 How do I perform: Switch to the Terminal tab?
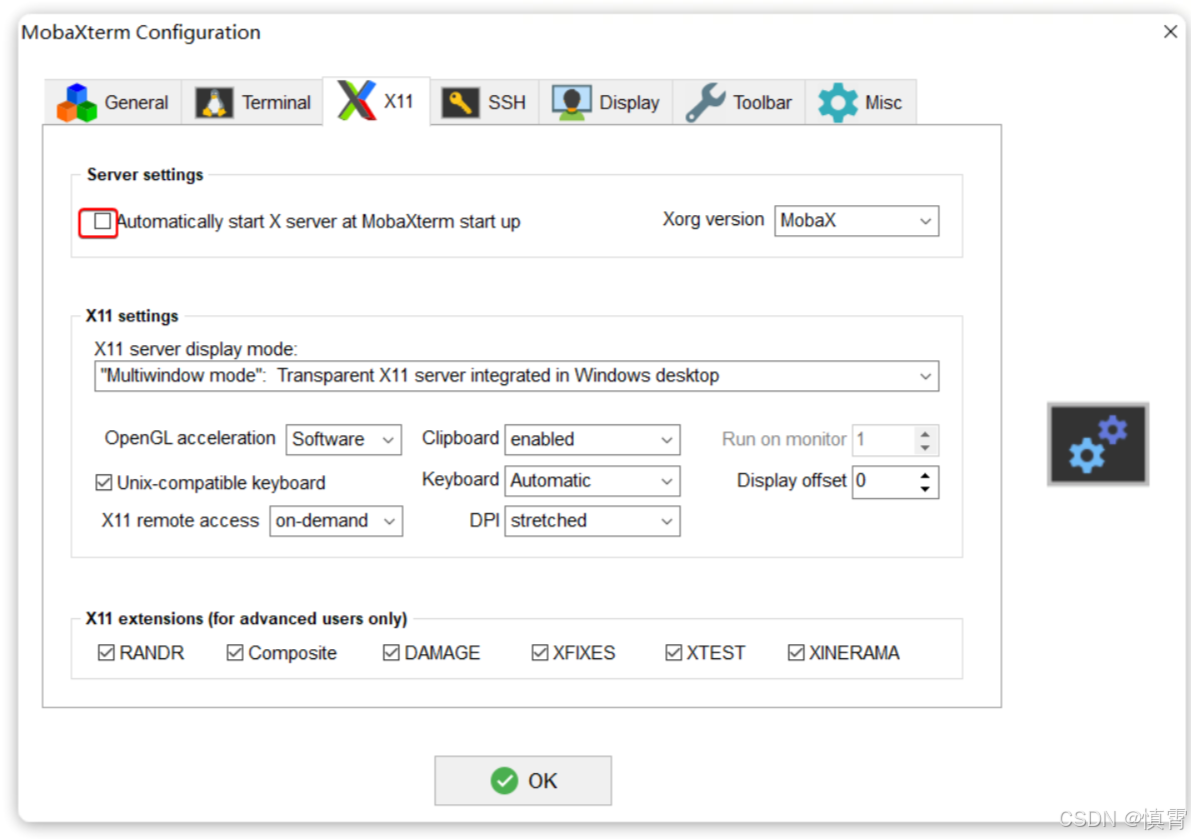pos(252,103)
